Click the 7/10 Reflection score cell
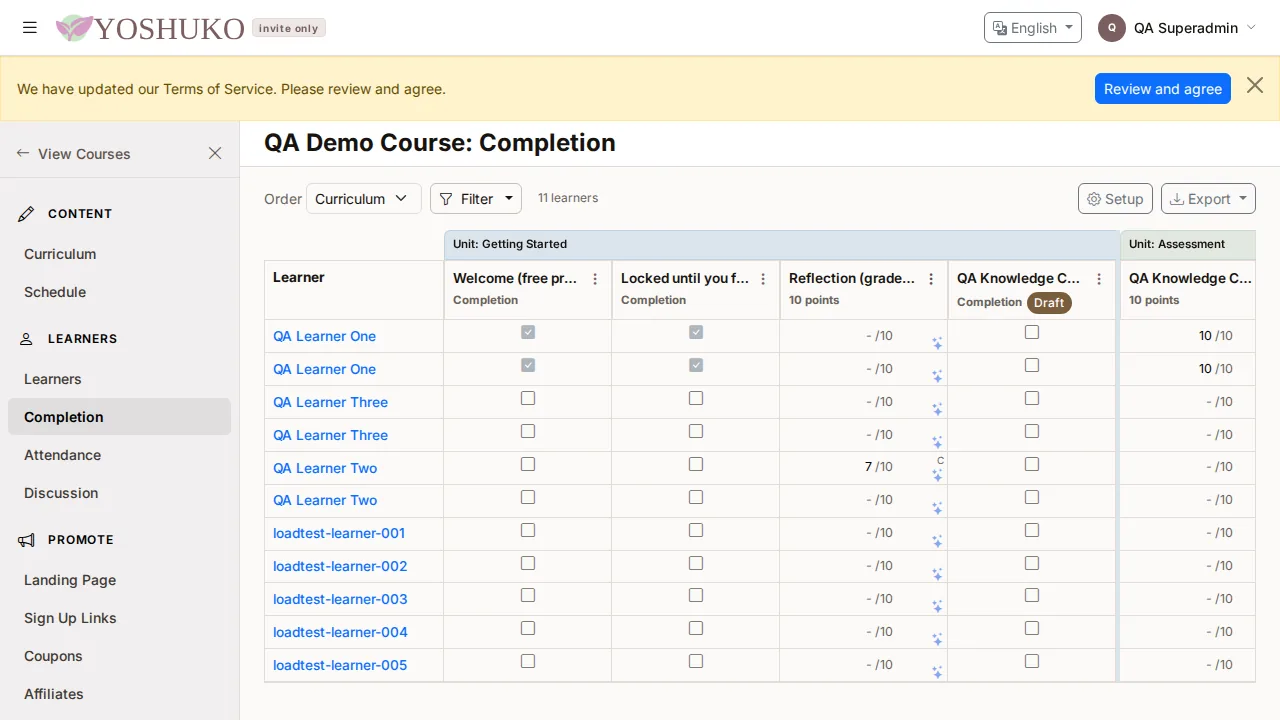 pyautogui.click(x=864, y=467)
